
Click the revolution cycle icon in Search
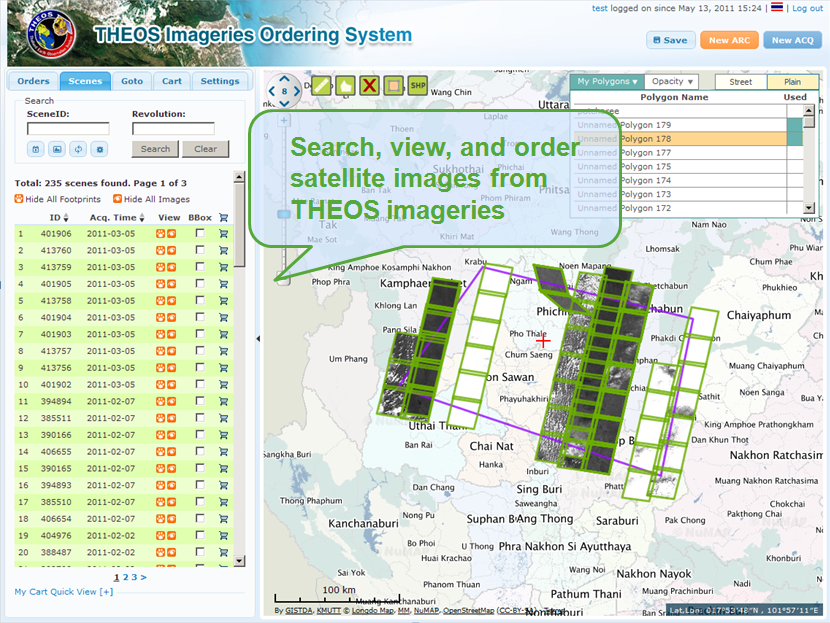coord(78,149)
